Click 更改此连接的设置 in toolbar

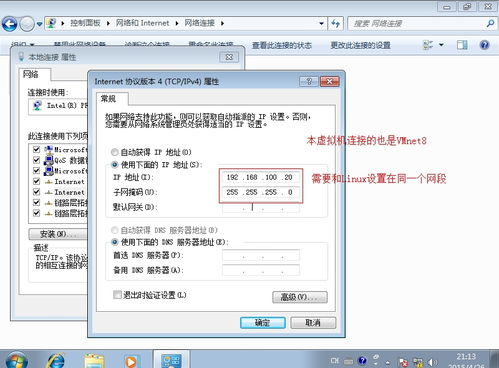[360, 45]
